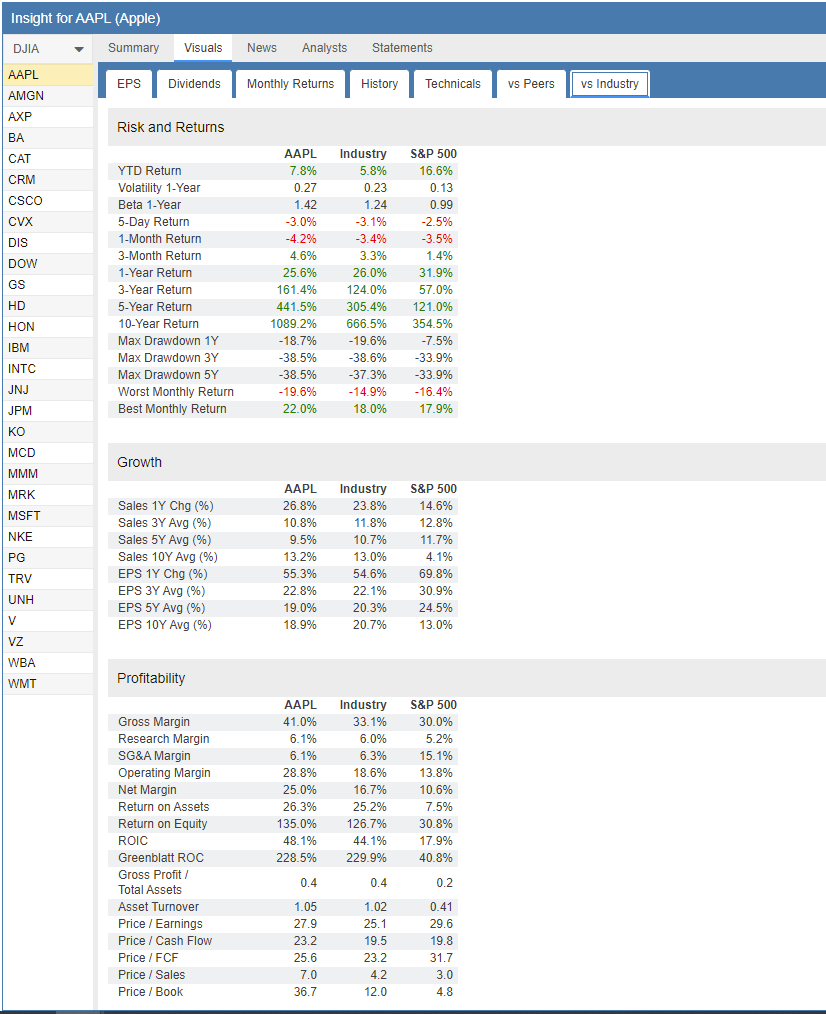This screenshot has height=1014, width=826.
Task: Select HON in the ticker list
Action: (48, 327)
